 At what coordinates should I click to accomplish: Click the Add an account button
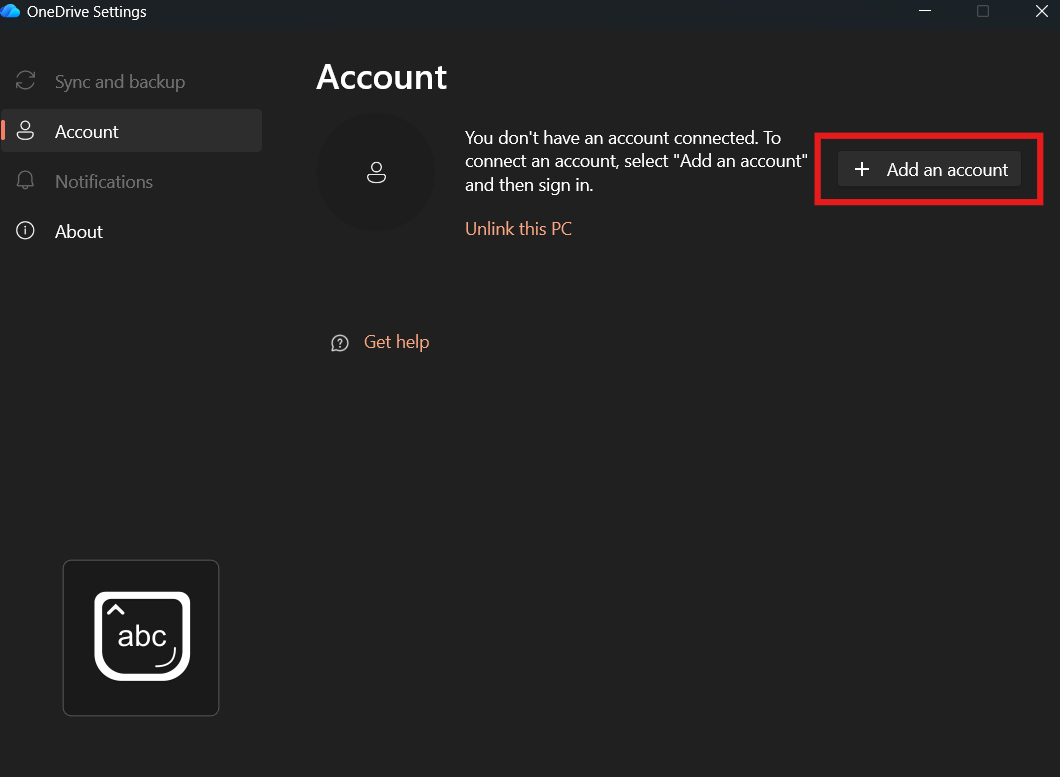929,169
